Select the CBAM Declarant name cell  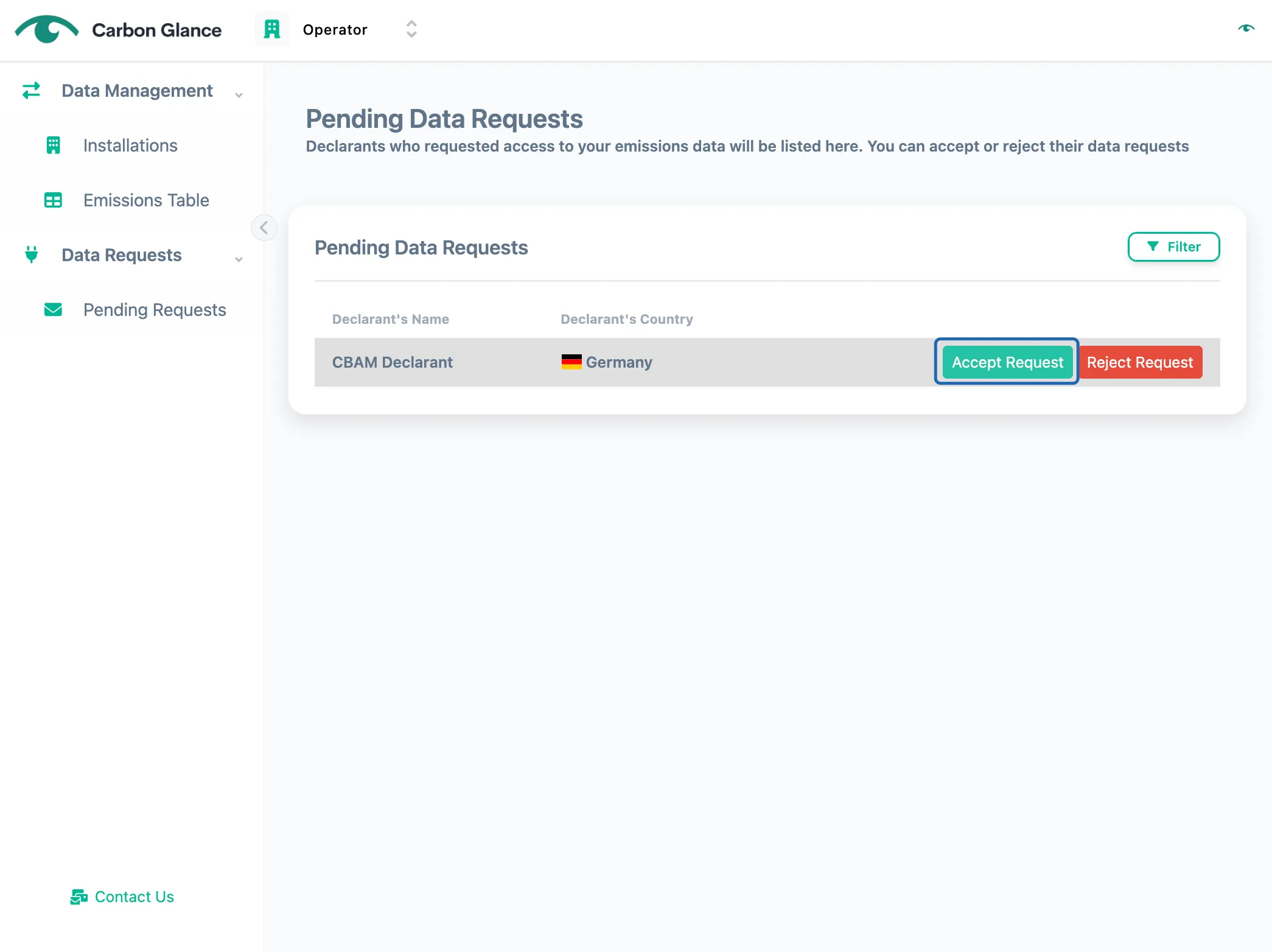393,362
